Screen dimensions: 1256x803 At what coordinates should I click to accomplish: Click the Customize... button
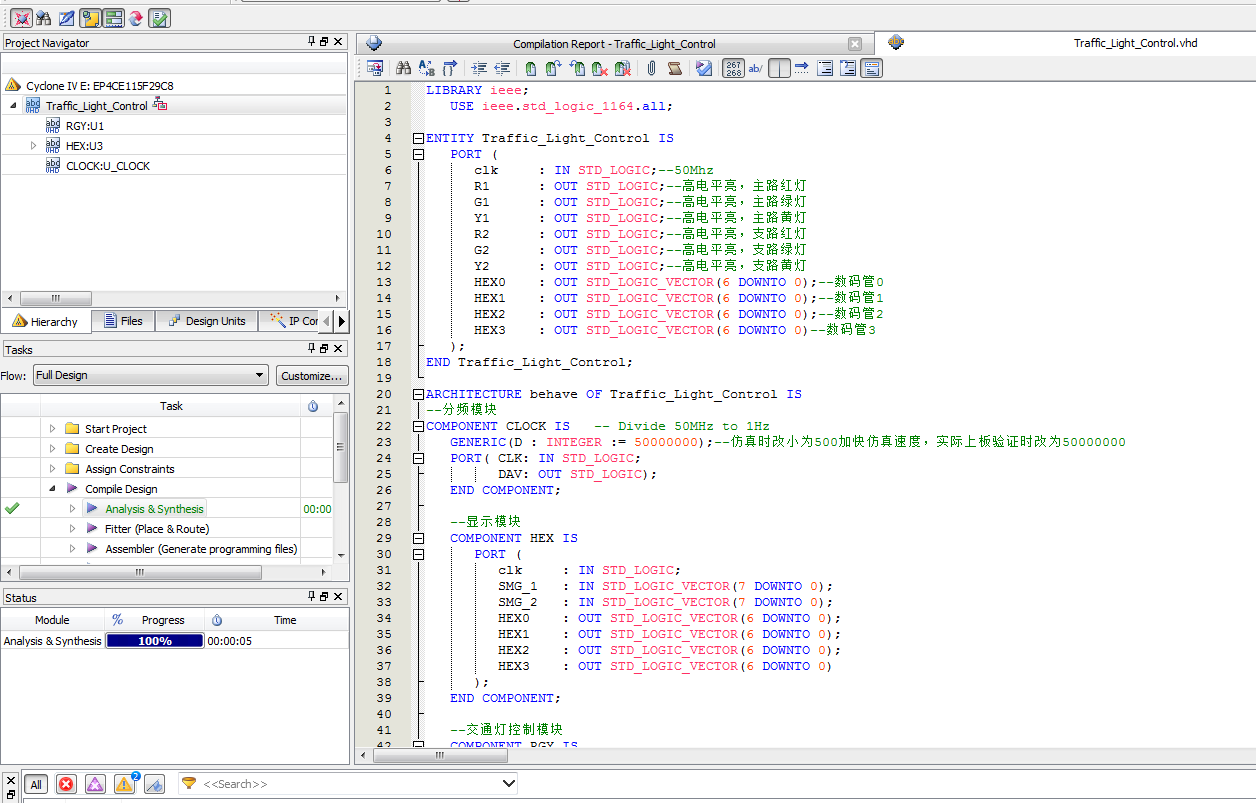312,375
